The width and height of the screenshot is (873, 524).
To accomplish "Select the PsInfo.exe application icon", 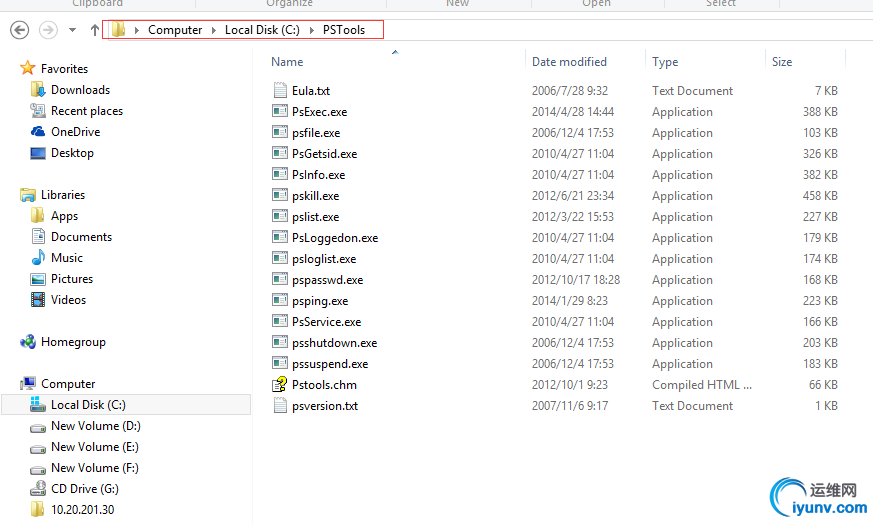I will coord(280,174).
